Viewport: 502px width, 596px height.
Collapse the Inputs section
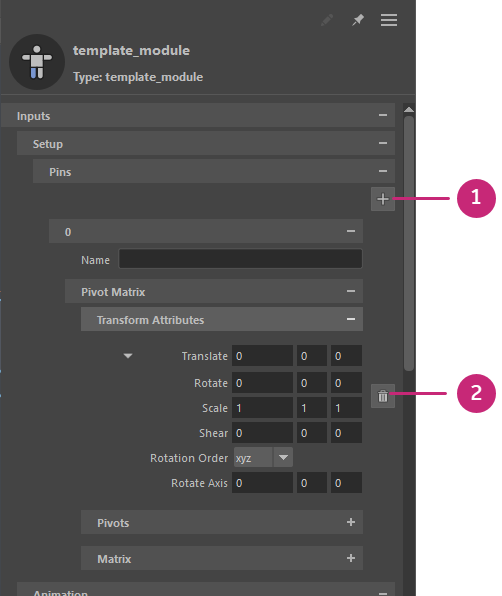click(x=383, y=115)
